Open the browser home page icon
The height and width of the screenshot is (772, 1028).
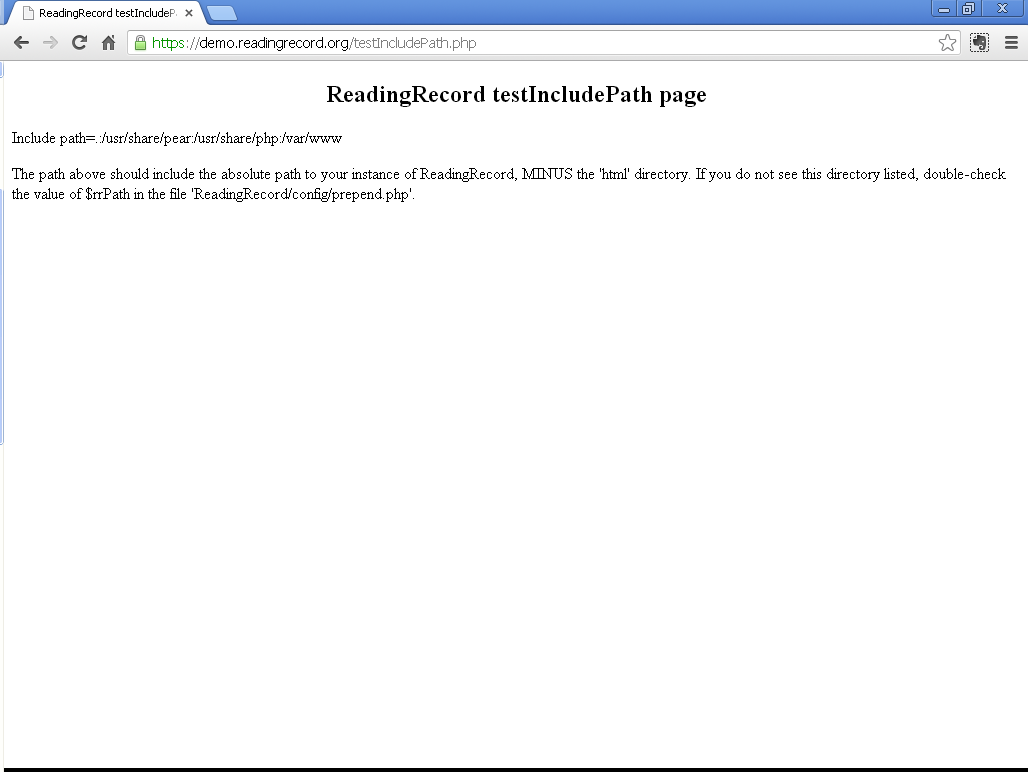pyautogui.click(x=108, y=43)
